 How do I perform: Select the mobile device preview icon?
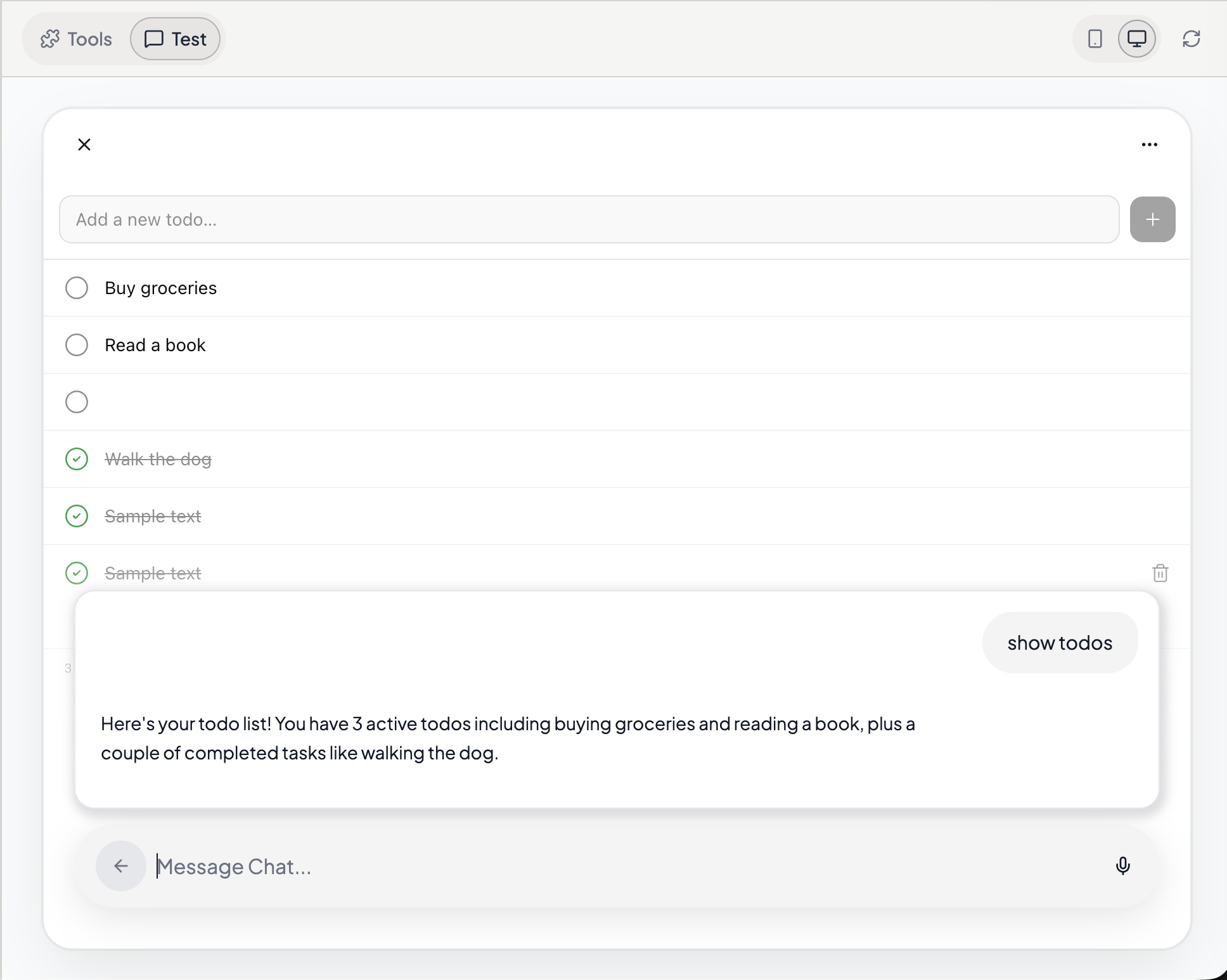coord(1095,39)
